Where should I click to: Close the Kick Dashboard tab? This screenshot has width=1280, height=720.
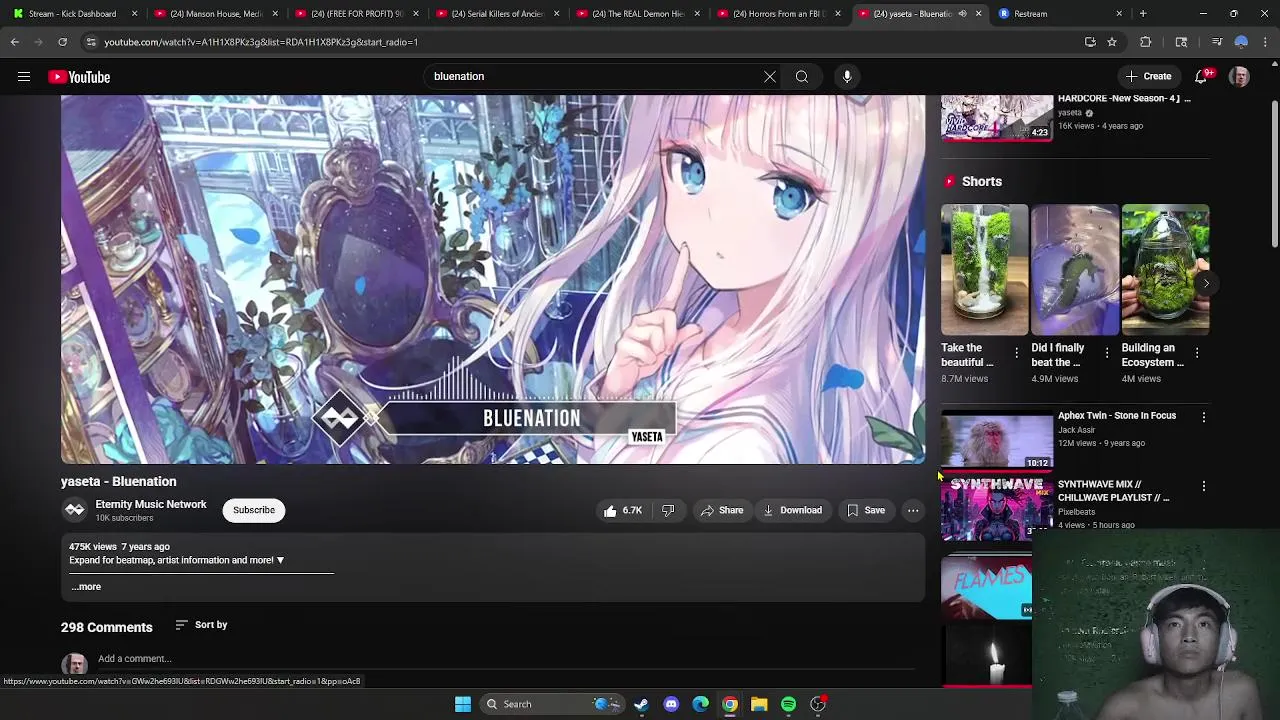coord(135,14)
